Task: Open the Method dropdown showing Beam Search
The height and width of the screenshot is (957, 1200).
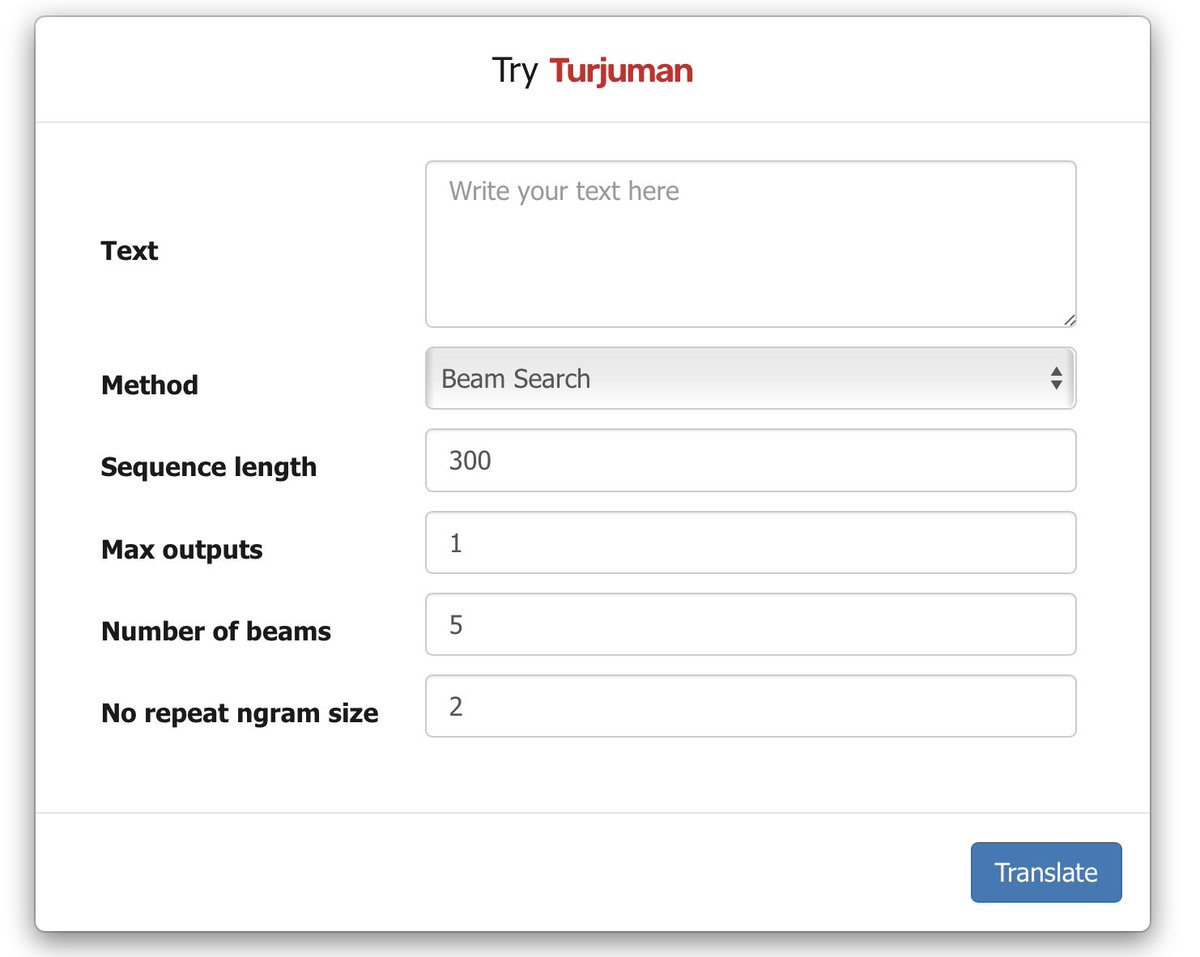Action: (751, 378)
